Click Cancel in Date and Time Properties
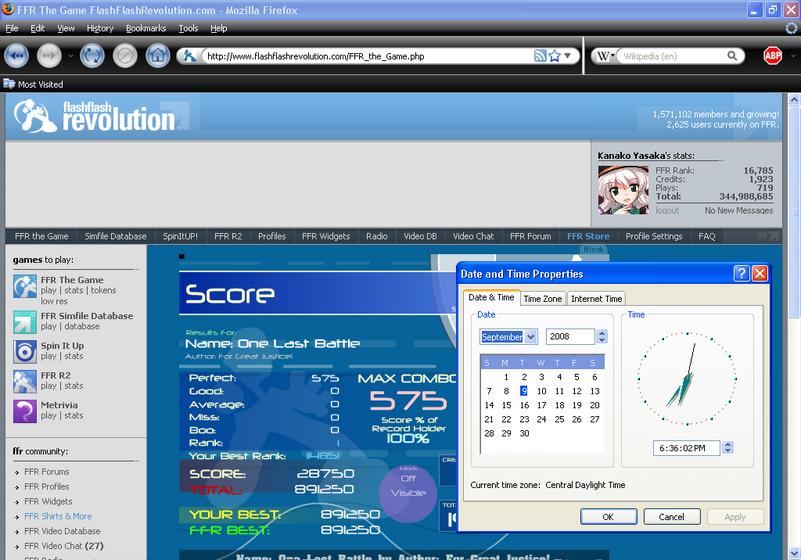The width and height of the screenshot is (801, 560). 671,517
